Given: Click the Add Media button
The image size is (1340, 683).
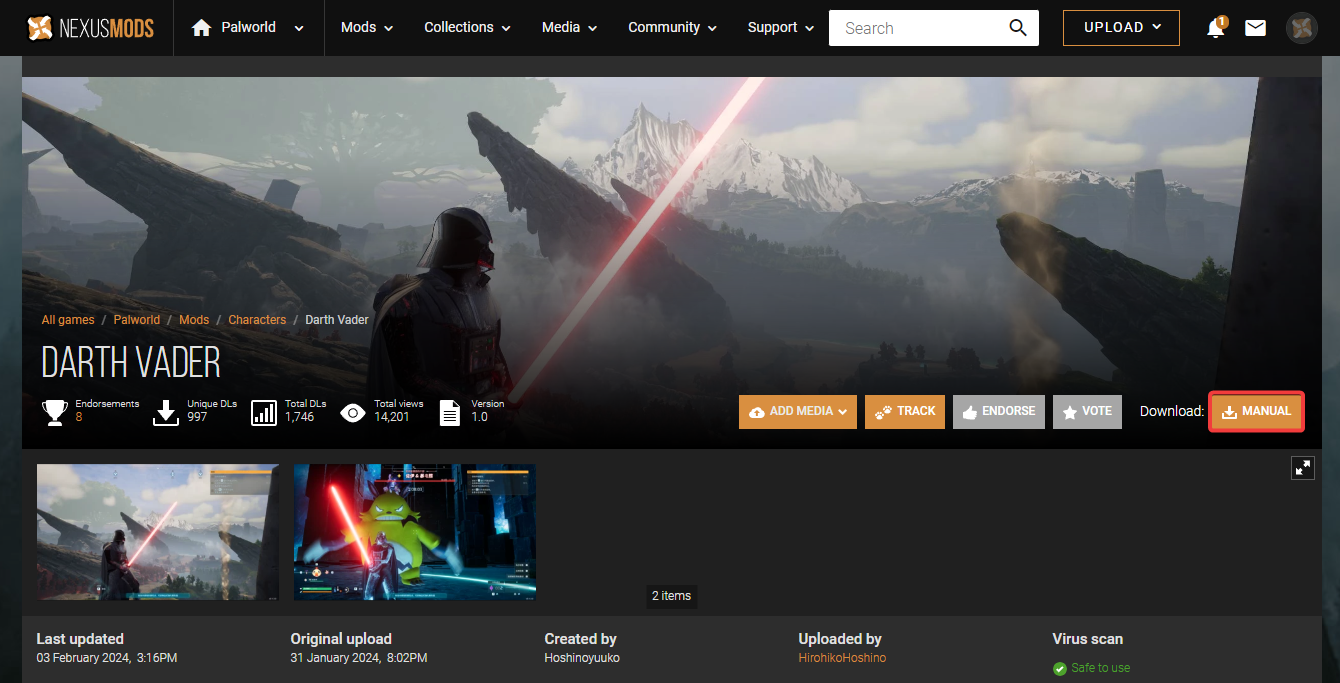Looking at the screenshot, I should click(797, 411).
